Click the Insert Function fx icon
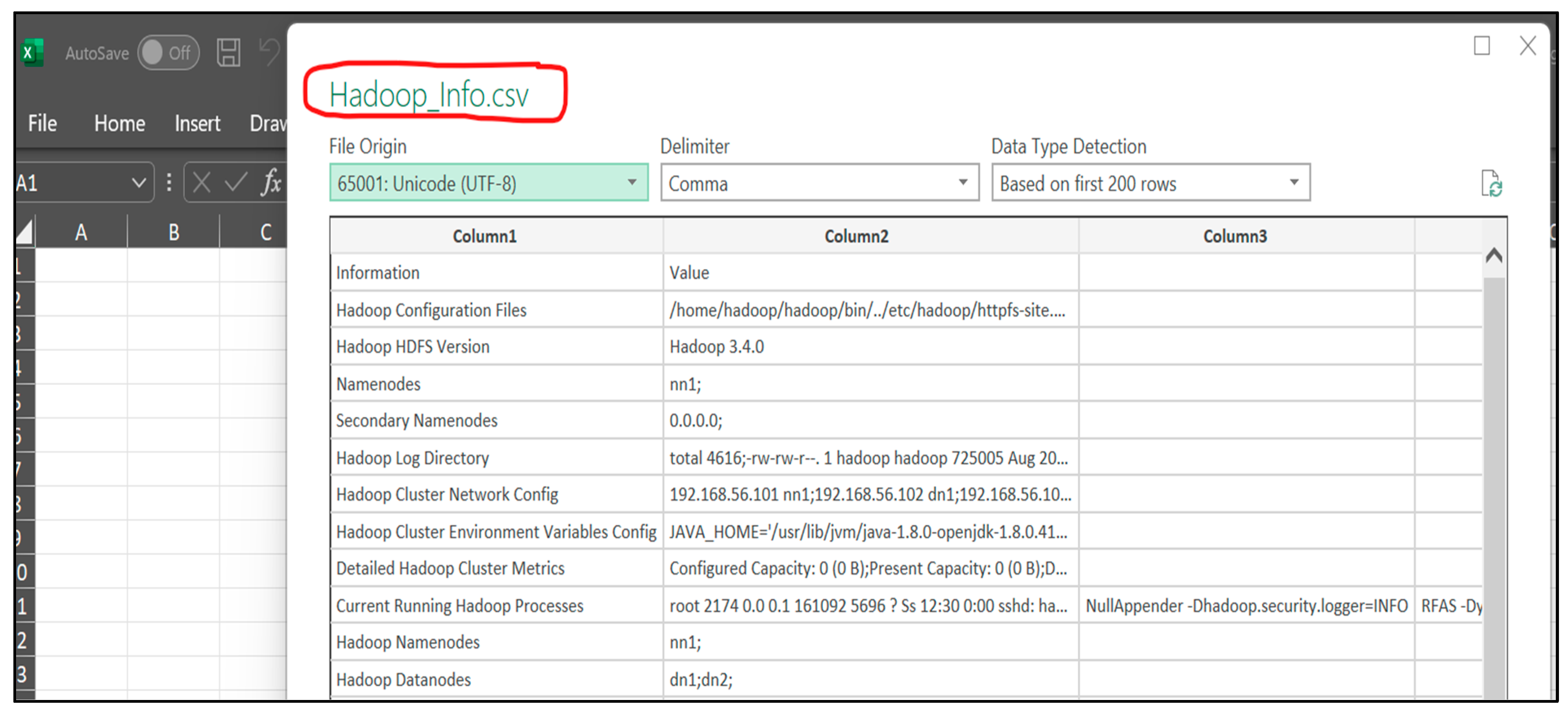The image size is (1568, 711). (271, 182)
